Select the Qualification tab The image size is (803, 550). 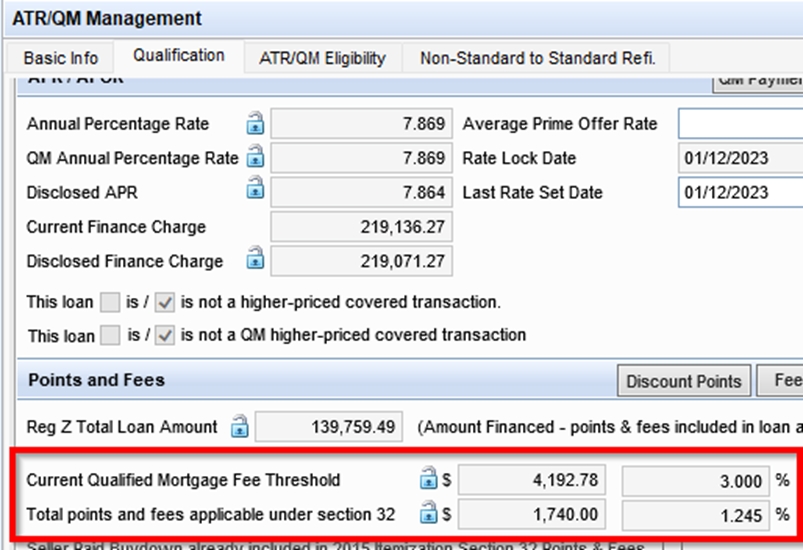point(178,56)
